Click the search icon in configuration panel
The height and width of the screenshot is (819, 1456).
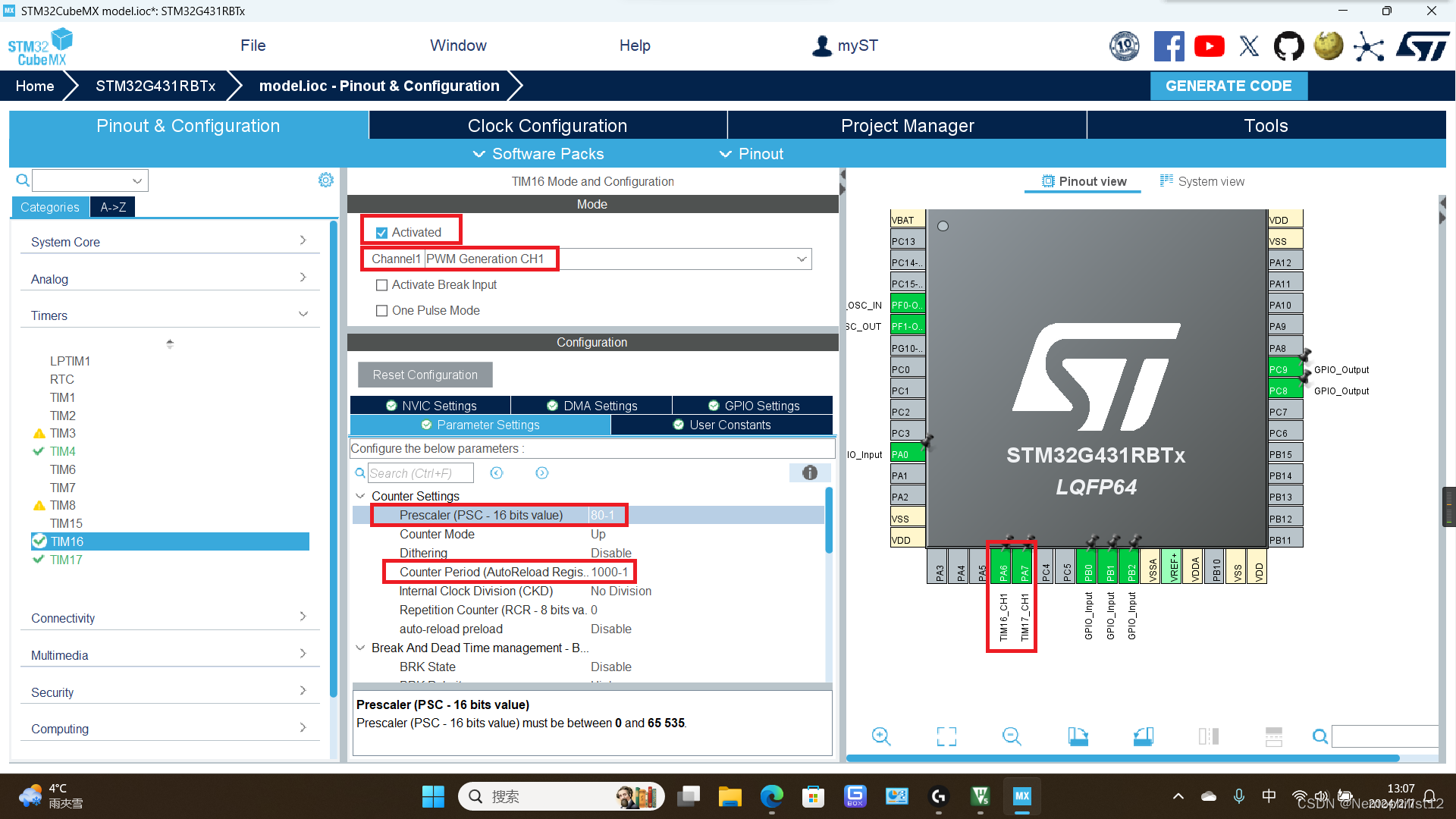pos(362,472)
